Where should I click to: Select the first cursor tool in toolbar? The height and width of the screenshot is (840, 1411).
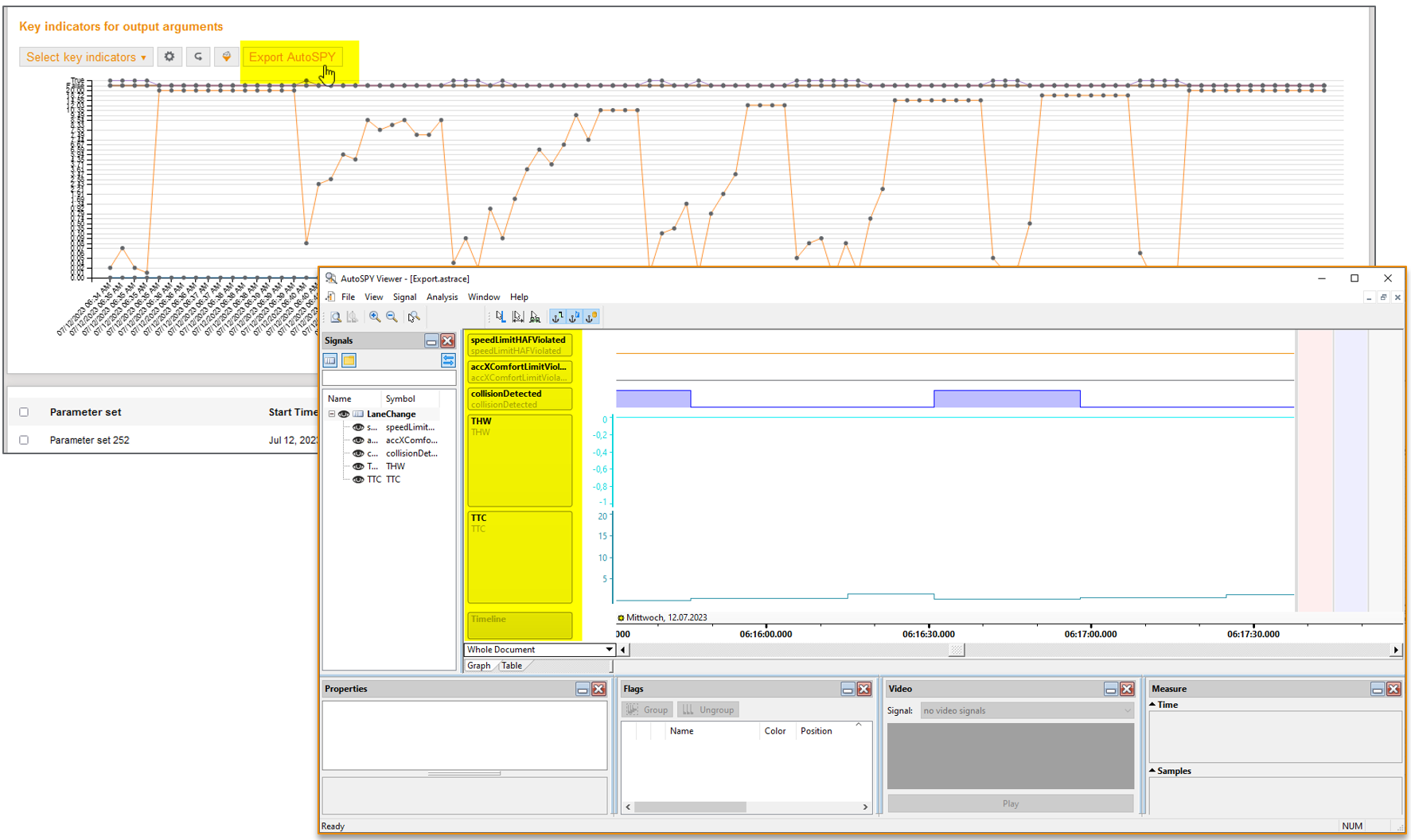[501, 317]
